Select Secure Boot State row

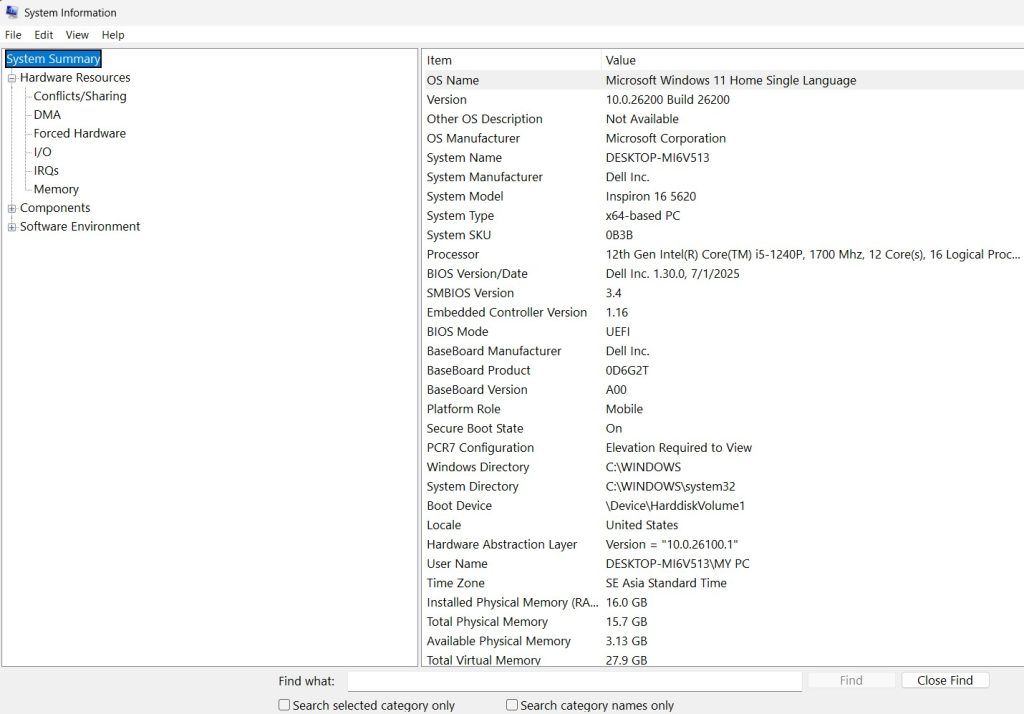(x=723, y=428)
